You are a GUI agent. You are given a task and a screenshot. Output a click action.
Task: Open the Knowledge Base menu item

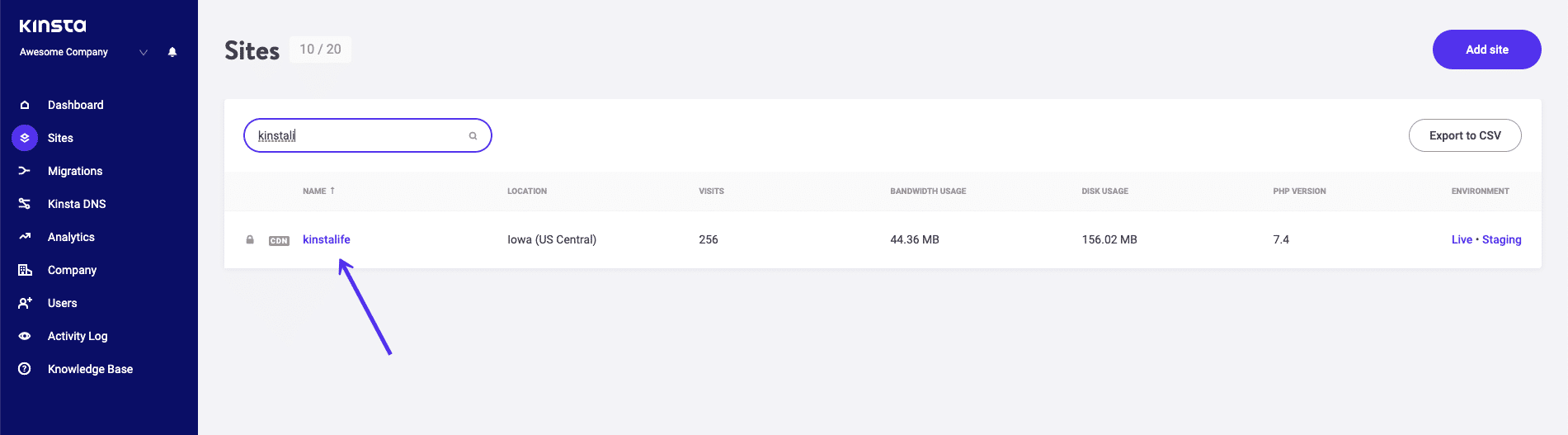tap(90, 369)
